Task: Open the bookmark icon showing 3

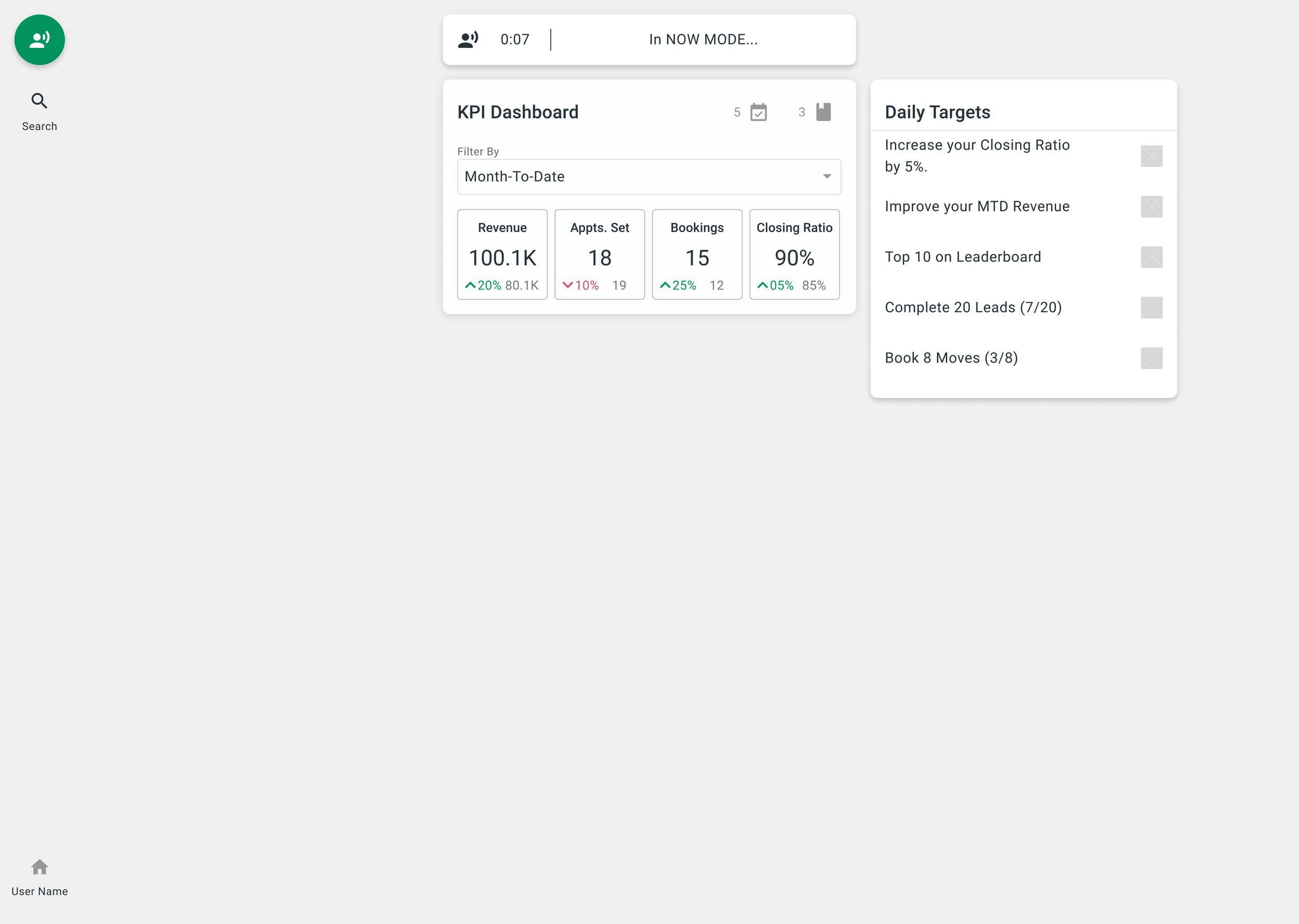Action: pyautogui.click(x=823, y=112)
